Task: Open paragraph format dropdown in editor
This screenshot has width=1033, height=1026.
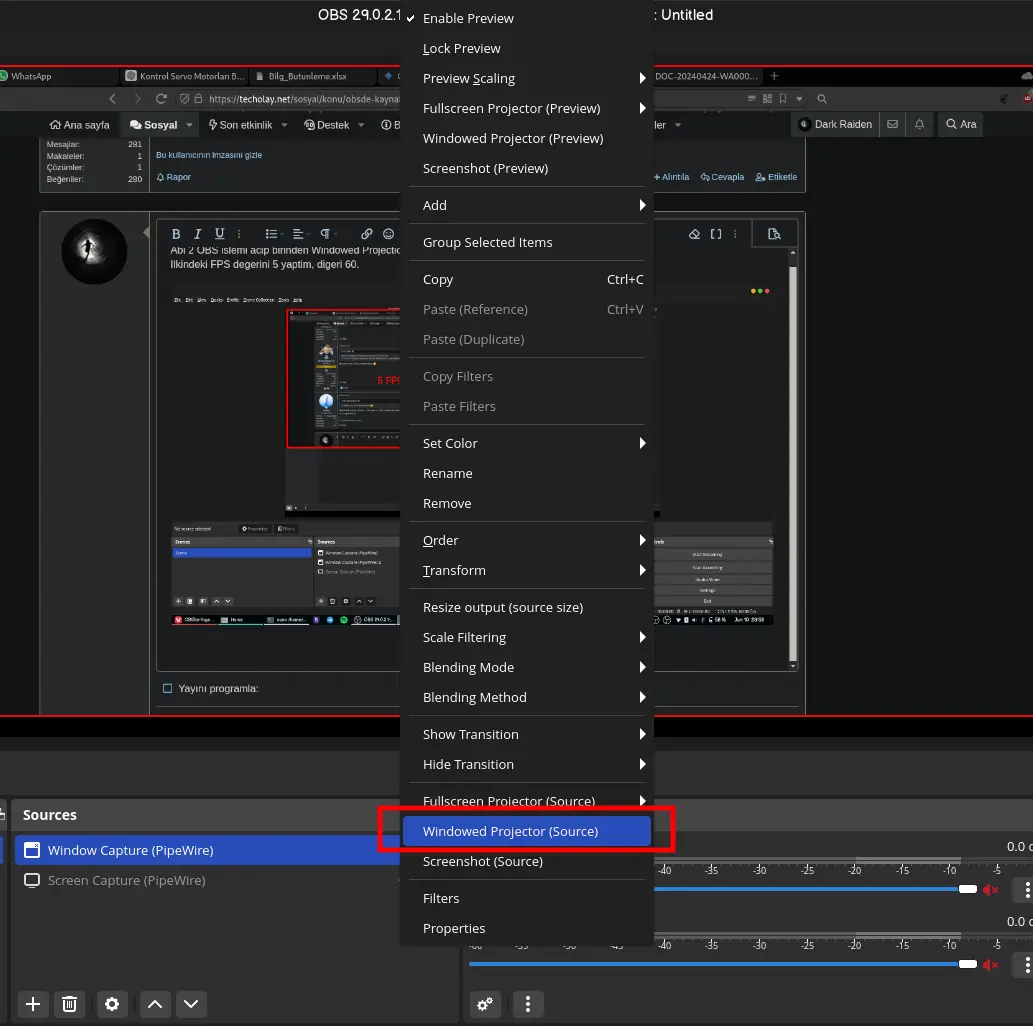Action: [326, 234]
